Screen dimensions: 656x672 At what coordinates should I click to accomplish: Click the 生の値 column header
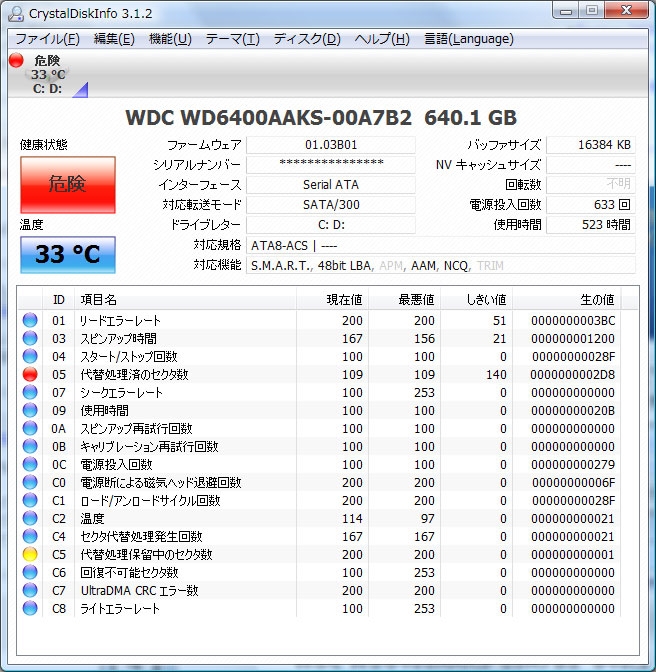tap(566, 300)
